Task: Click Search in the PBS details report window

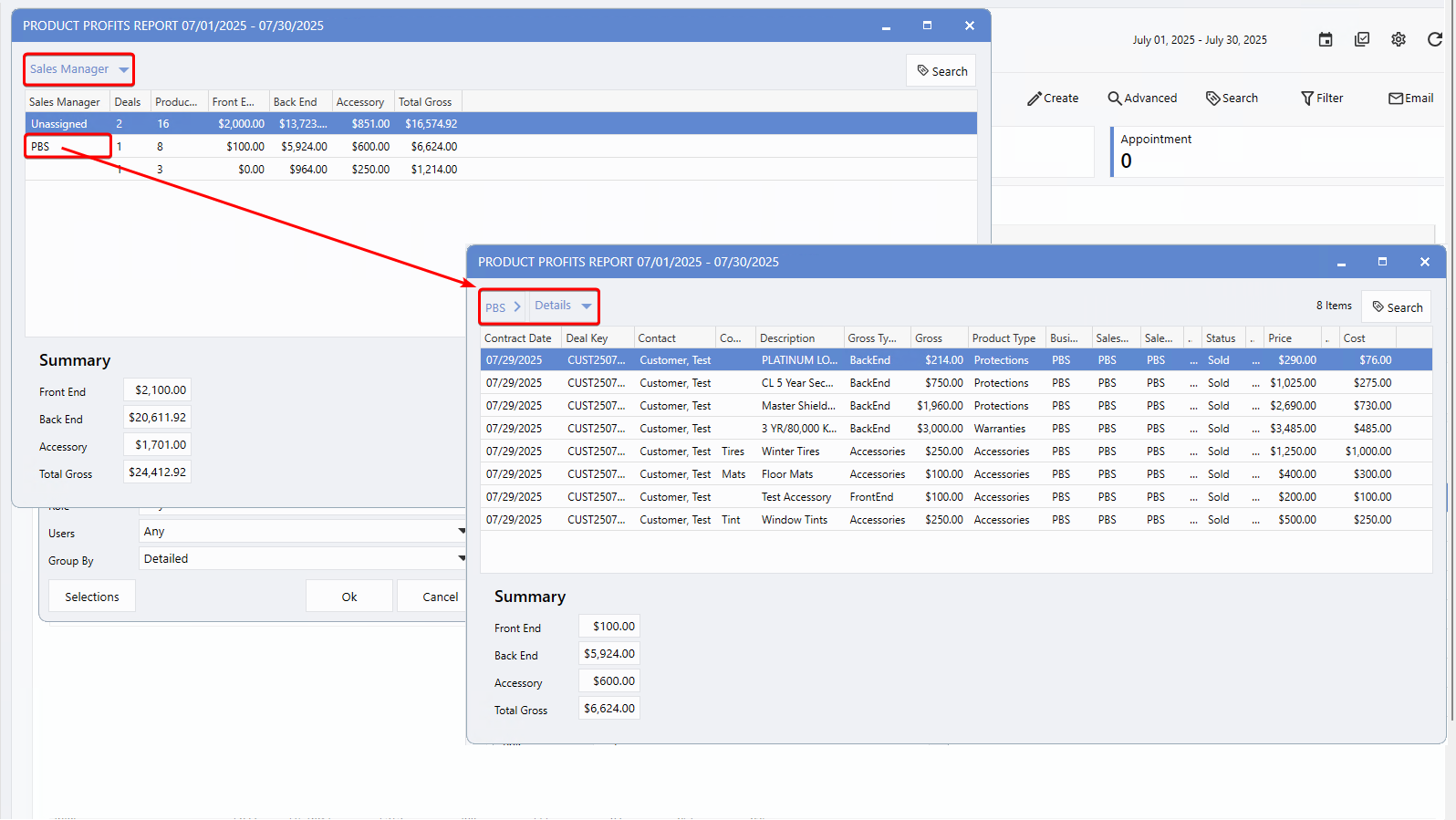Action: point(1397,307)
